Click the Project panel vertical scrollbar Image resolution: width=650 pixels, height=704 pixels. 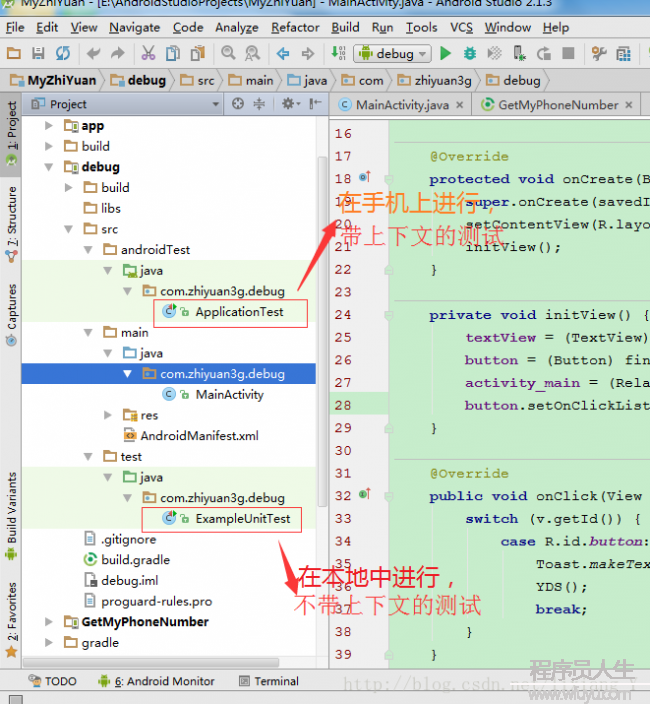(x=321, y=332)
